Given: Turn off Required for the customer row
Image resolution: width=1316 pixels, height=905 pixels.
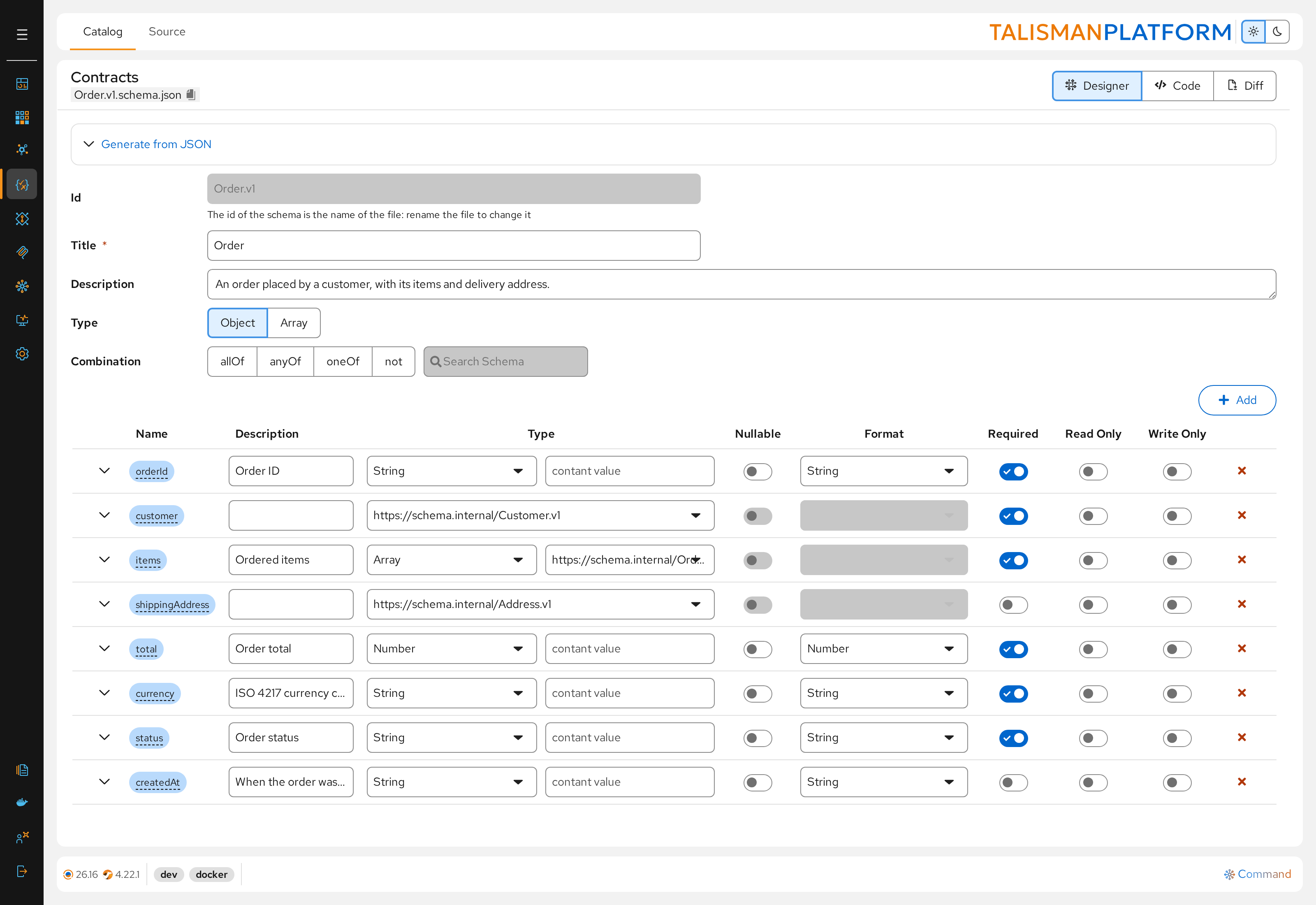Looking at the screenshot, I should coord(1013,516).
